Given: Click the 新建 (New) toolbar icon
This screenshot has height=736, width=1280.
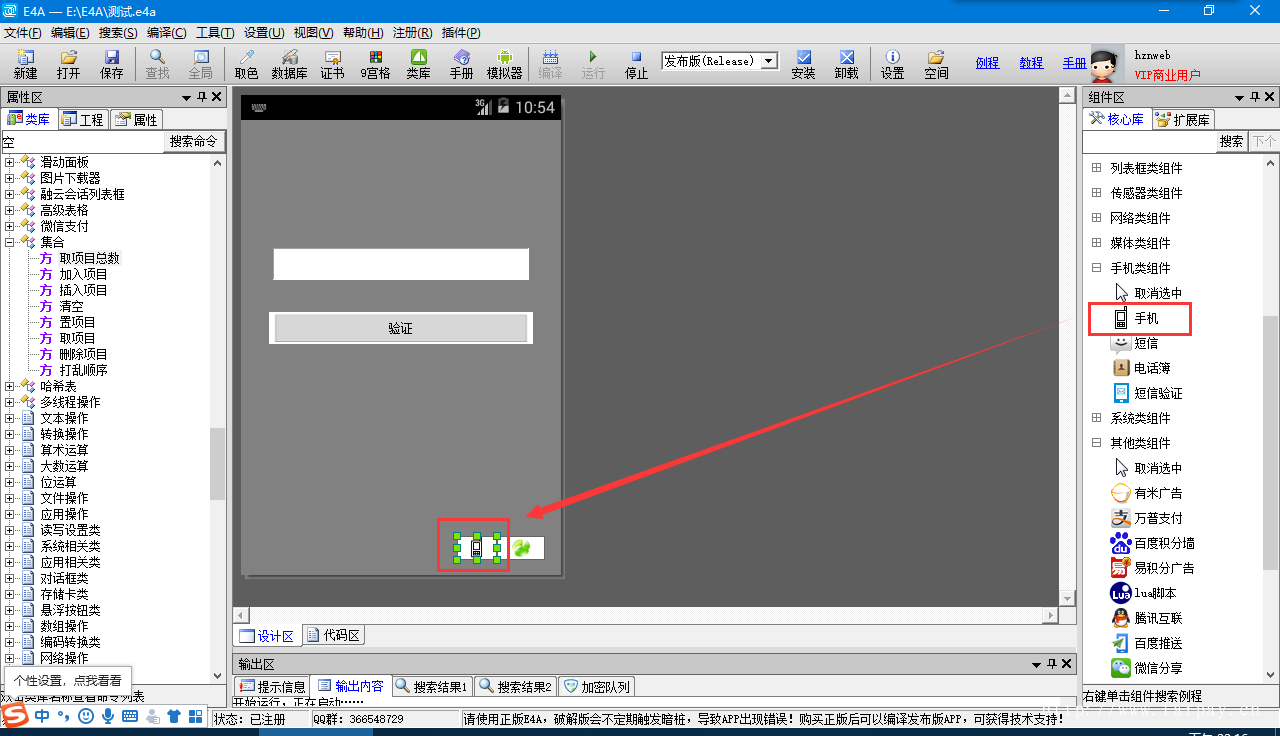Looking at the screenshot, I should tap(25, 64).
